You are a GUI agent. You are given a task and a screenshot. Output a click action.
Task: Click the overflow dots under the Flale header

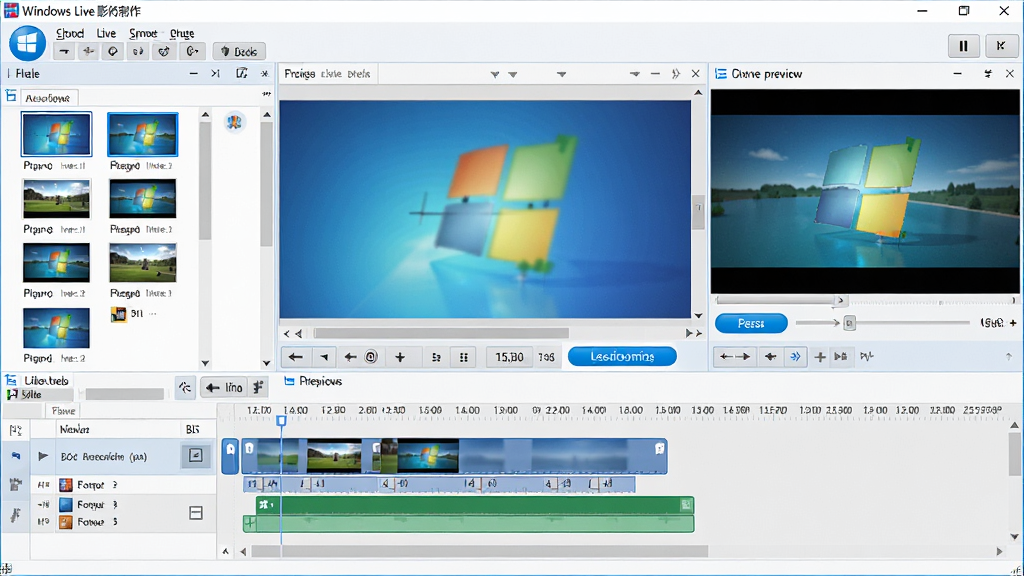266,94
